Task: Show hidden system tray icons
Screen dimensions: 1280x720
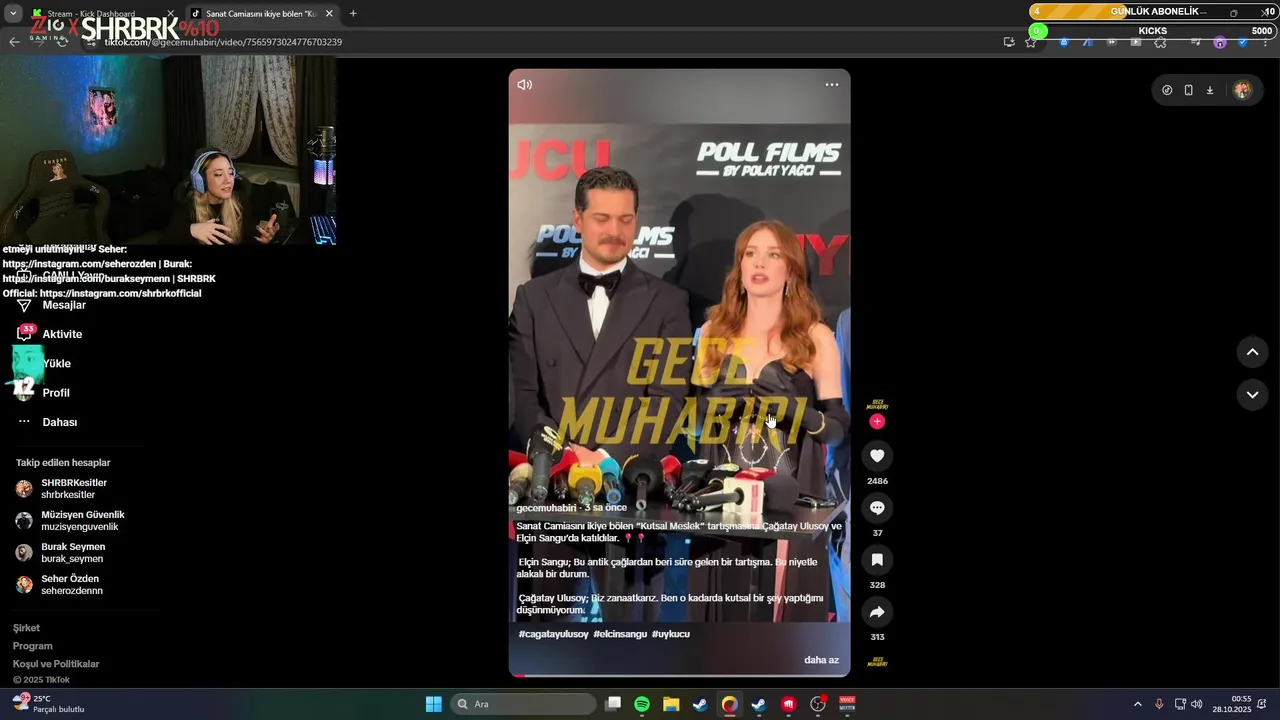Action: (1137, 704)
